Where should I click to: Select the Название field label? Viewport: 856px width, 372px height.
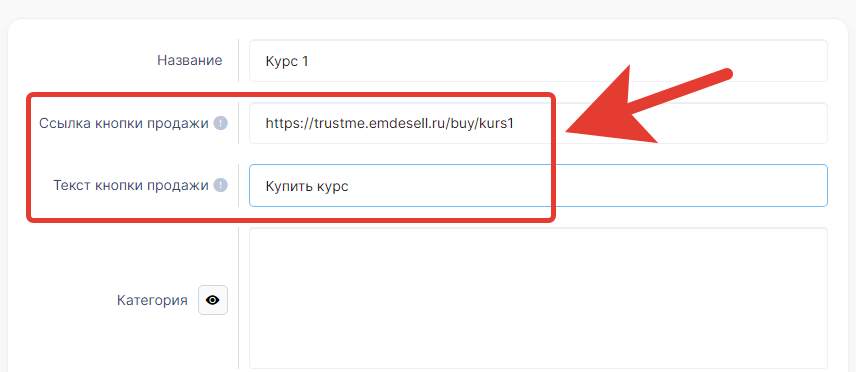coord(190,60)
